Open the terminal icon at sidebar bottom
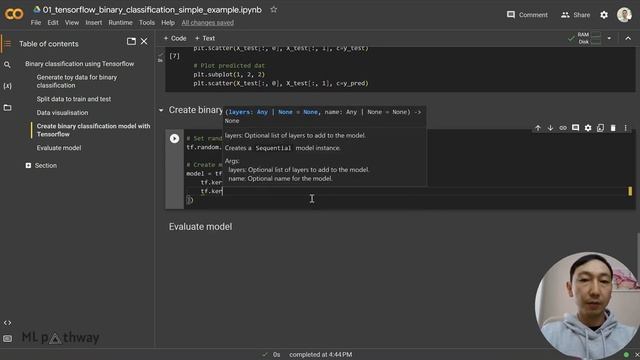This screenshot has width=640, height=360. tap(7, 338)
